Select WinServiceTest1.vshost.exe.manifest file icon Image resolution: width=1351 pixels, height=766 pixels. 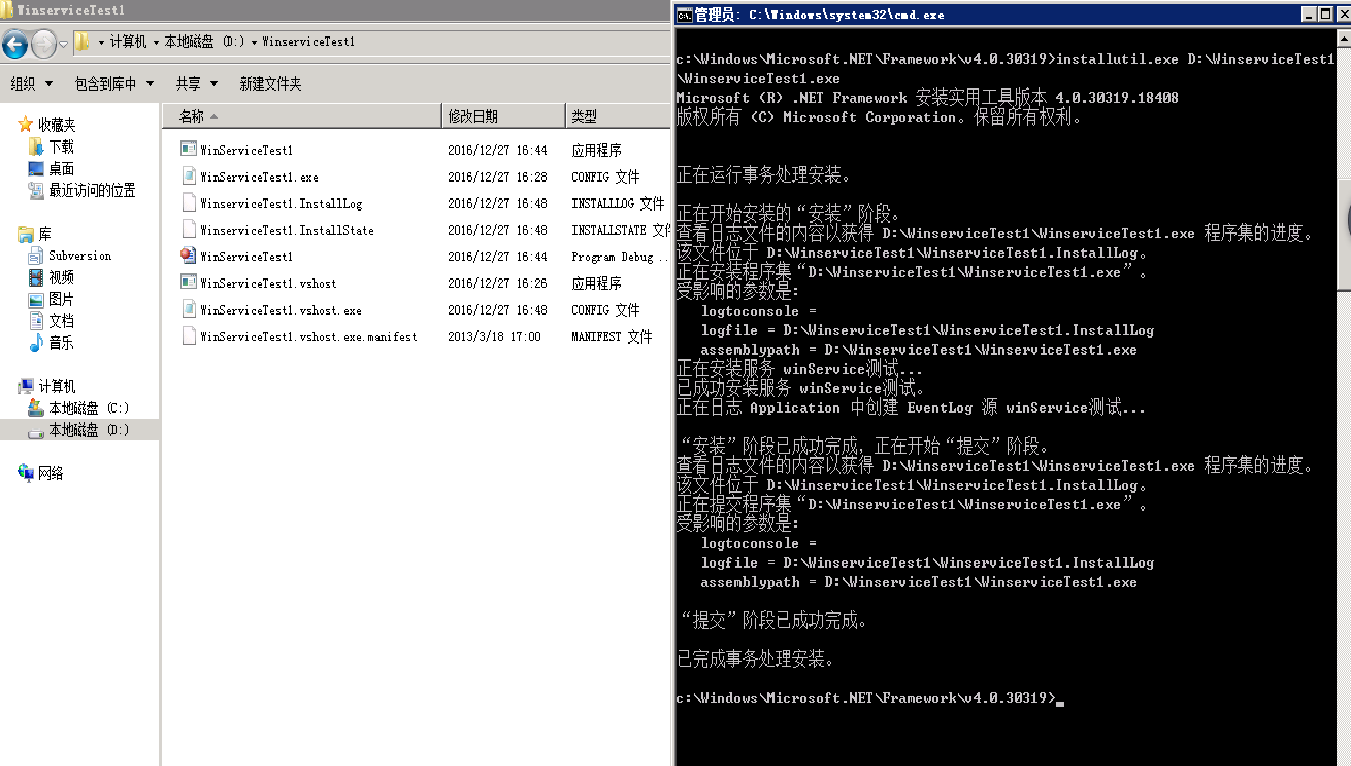coord(189,336)
